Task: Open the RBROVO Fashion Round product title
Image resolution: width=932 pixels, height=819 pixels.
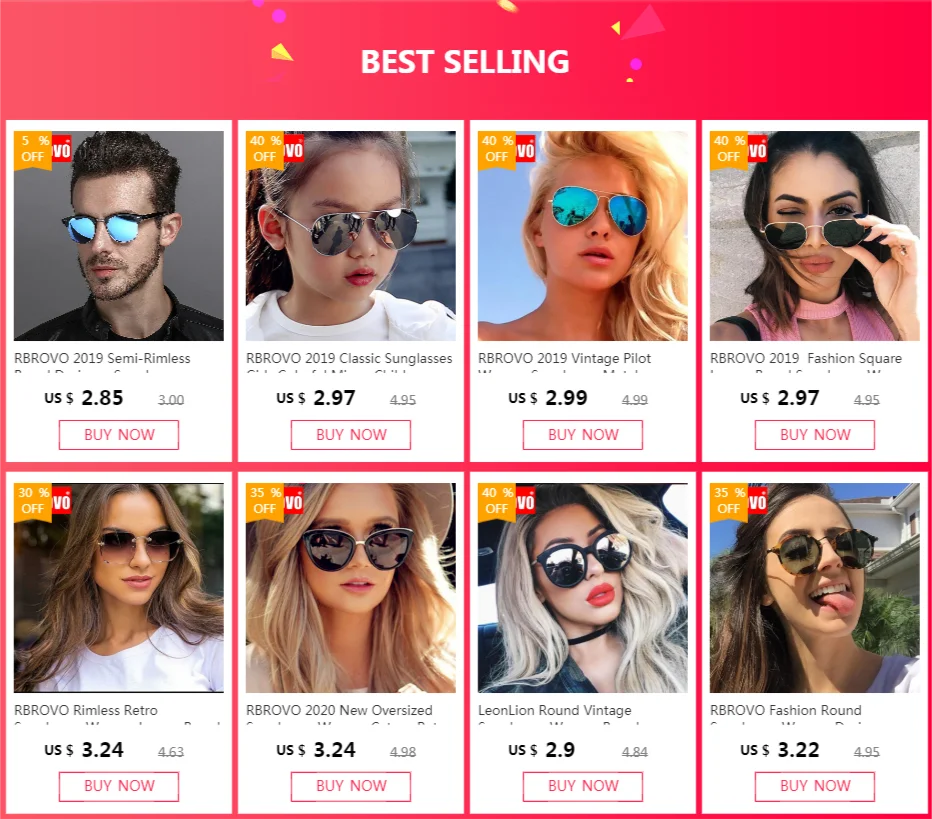Action: [x=786, y=710]
